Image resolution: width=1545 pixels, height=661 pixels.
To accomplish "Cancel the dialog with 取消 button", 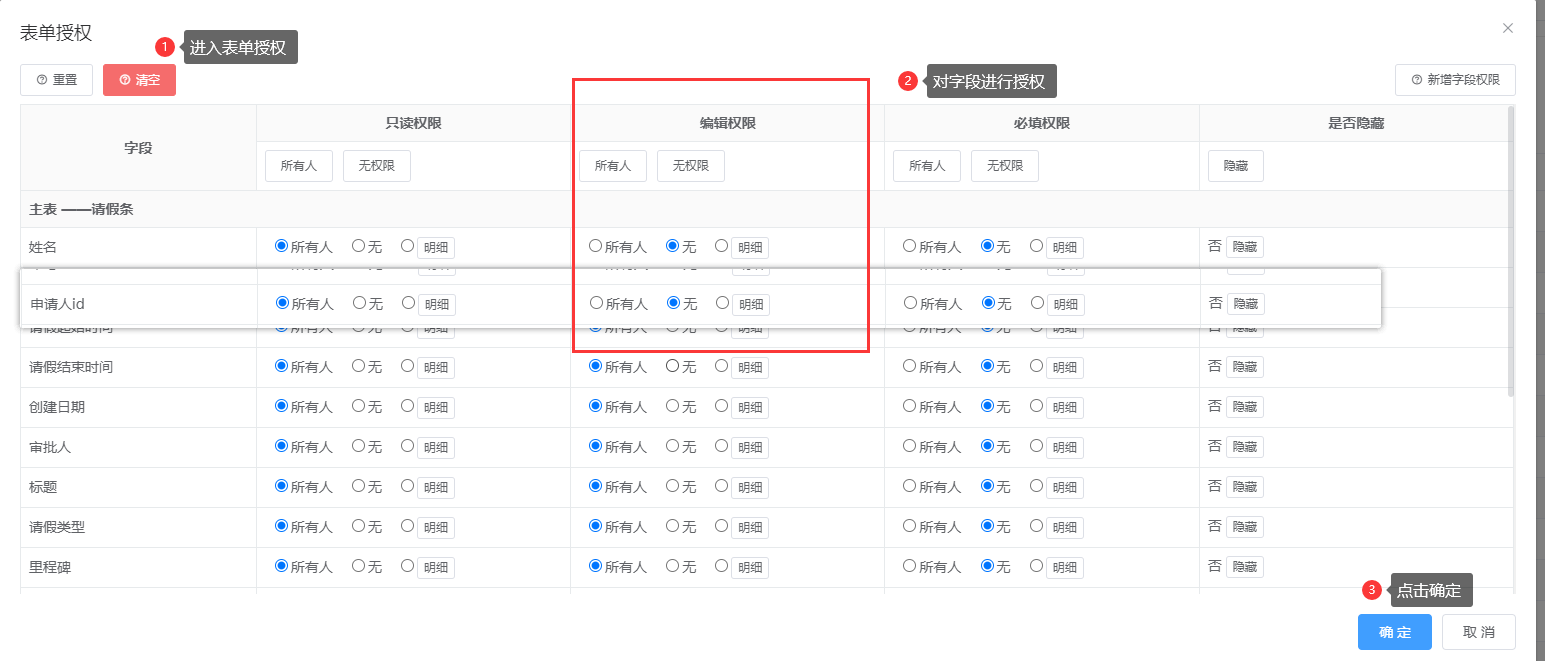I will pyautogui.click(x=1478, y=632).
